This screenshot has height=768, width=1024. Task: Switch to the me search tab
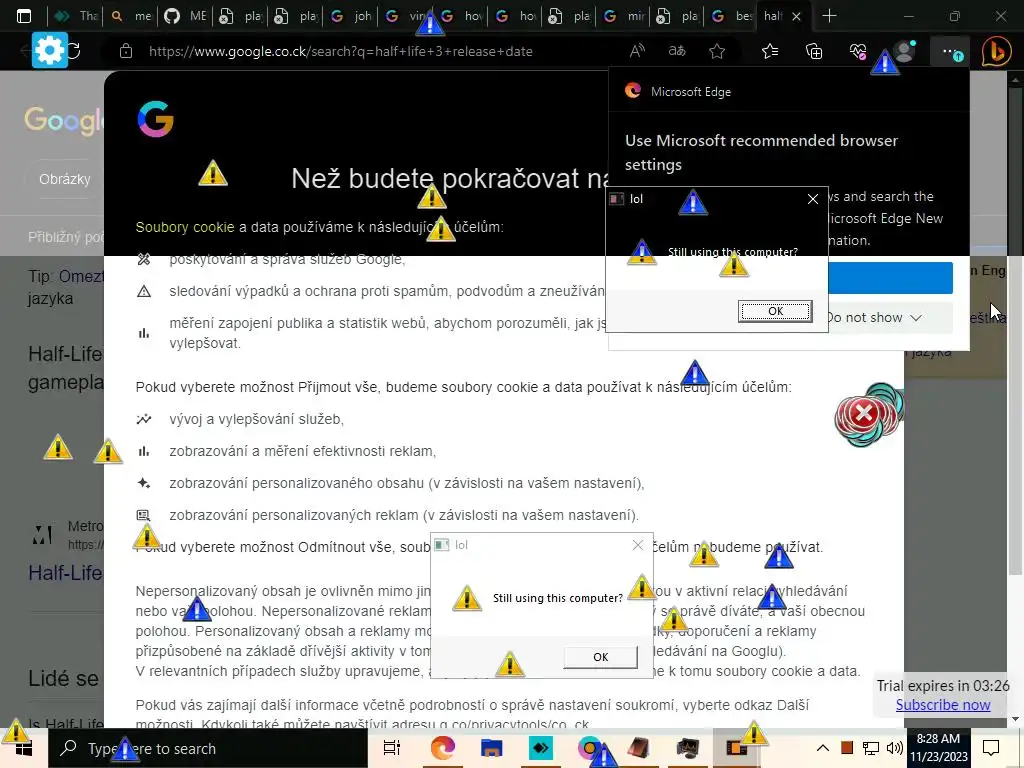pyautogui.click(x=131, y=16)
